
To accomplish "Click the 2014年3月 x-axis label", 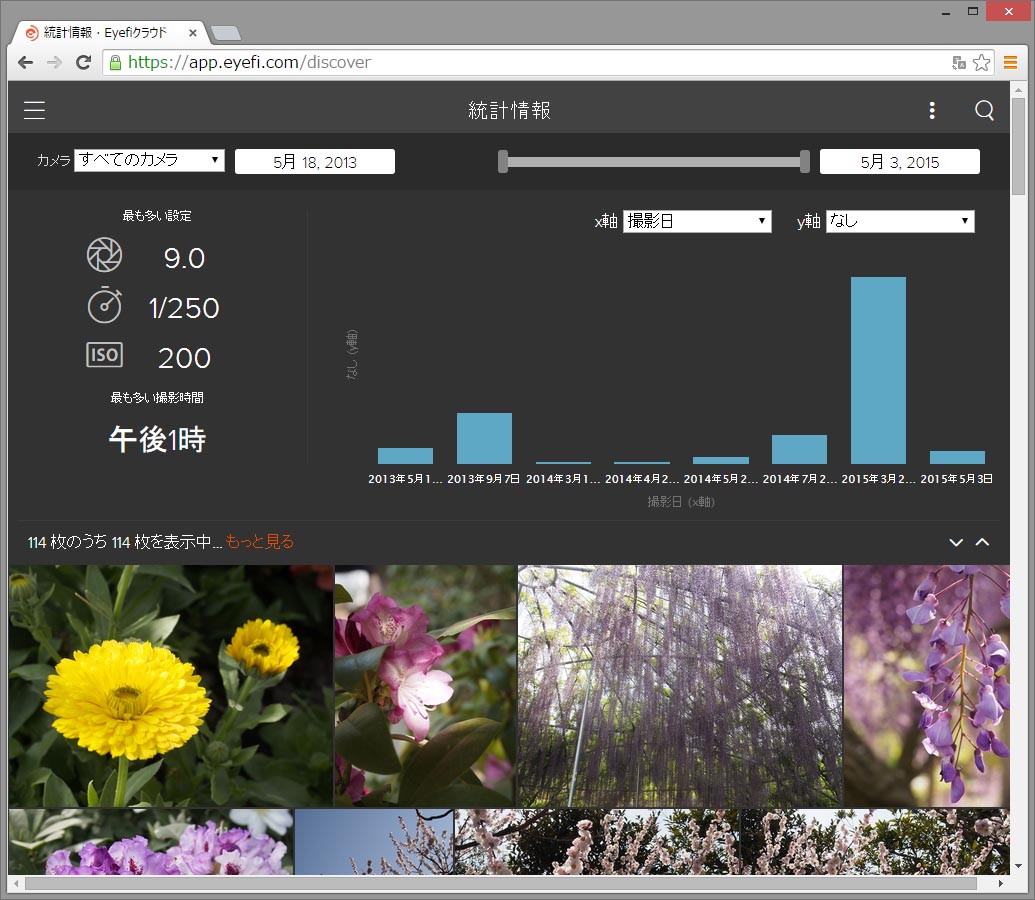I will point(563,479).
